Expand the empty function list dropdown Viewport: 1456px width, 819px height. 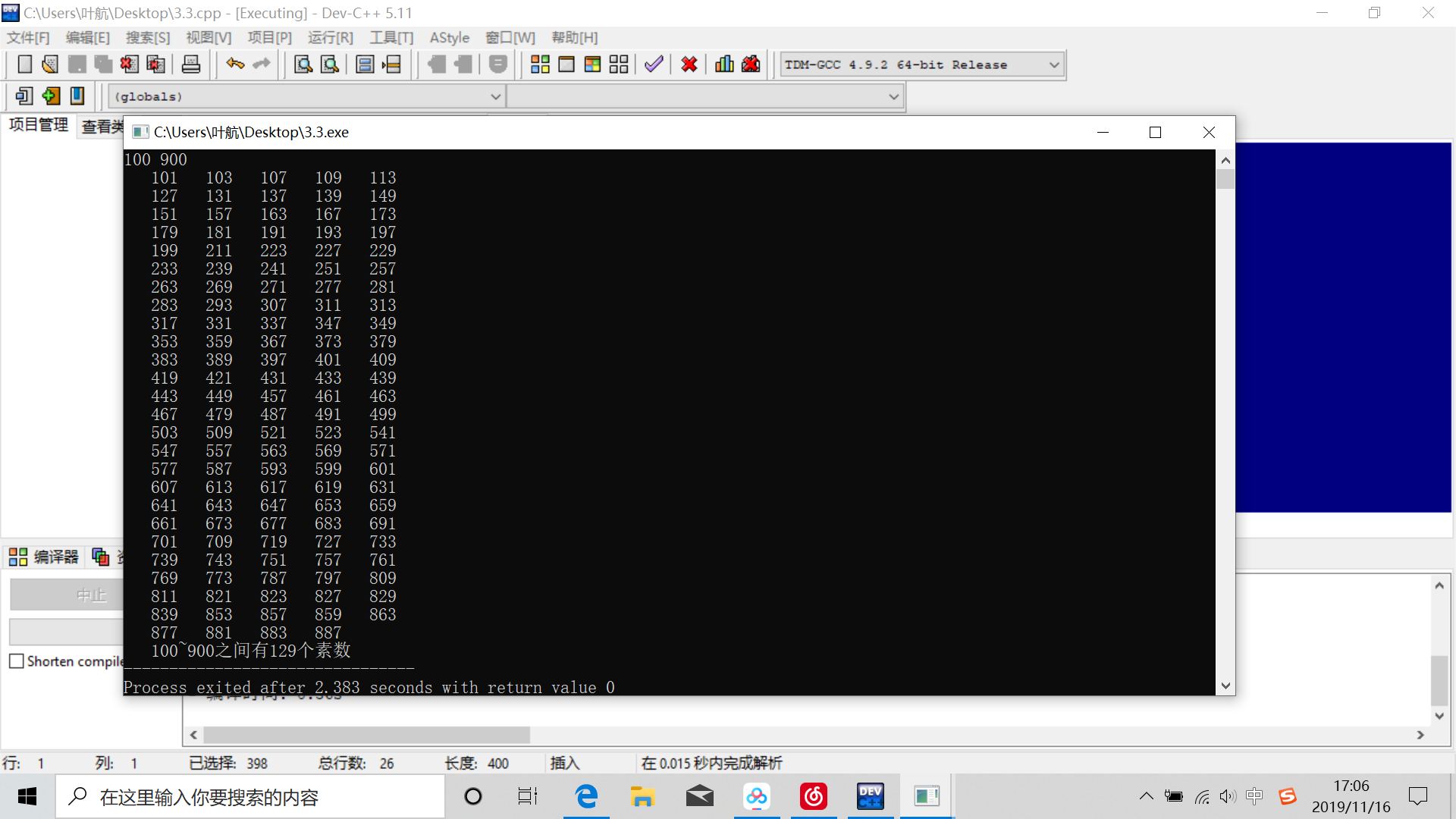(x=893, y=97)
